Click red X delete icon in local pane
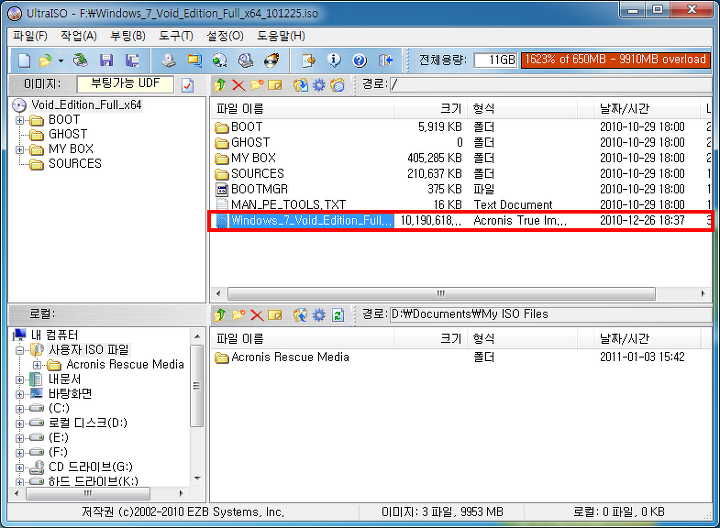720x528 pixels. 257,315
